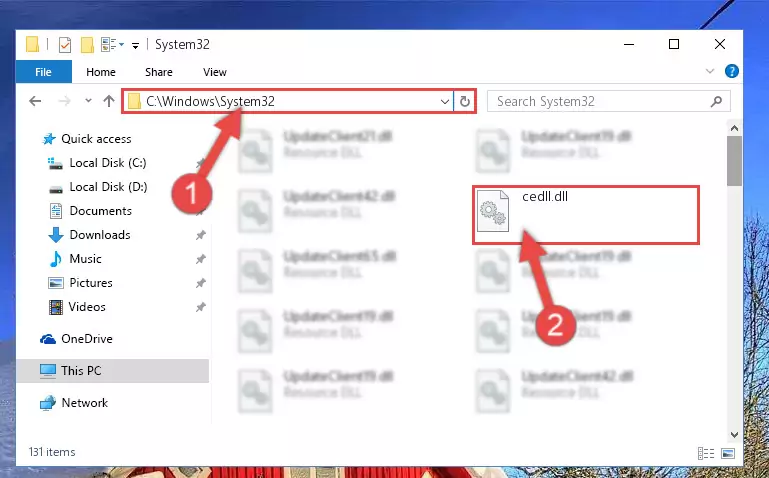This screenshot has width=769, height=478.
Task: Select OneDrive in navigation pane
Action: (77, 339)
